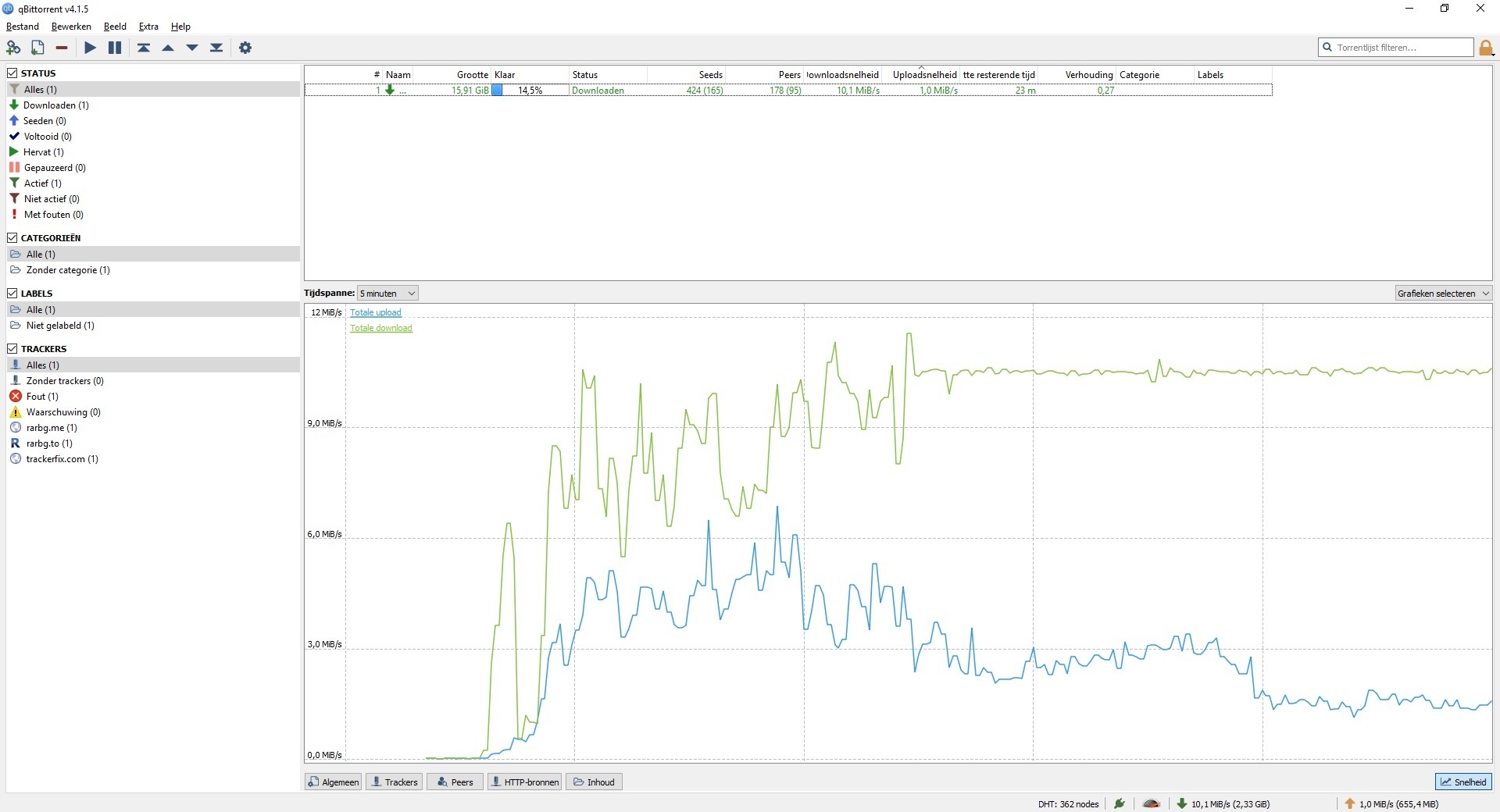Image resolution: width=1500 pixels, height=812 pixels.
Task: Click the Totale upload legend link
Action: pos(375,312)
